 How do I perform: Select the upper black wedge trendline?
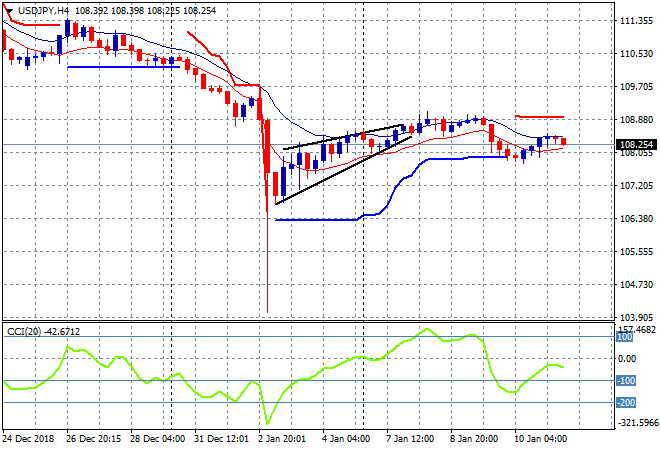point(343,137)
